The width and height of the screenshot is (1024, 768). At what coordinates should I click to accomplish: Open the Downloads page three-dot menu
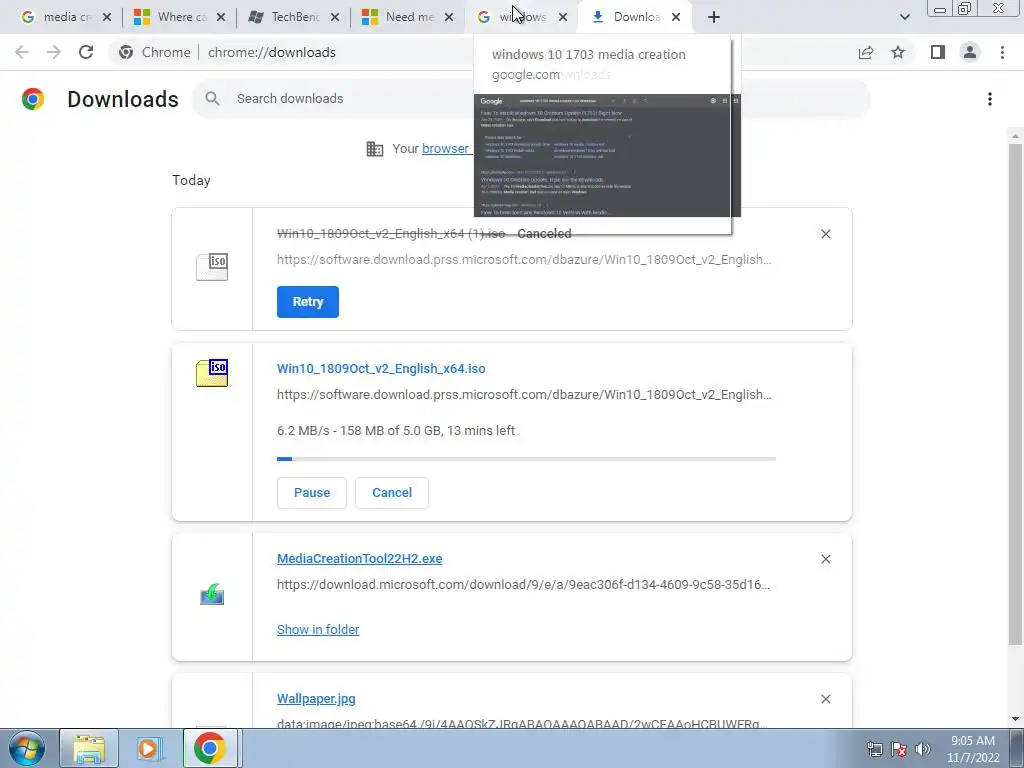pos(990,99)
